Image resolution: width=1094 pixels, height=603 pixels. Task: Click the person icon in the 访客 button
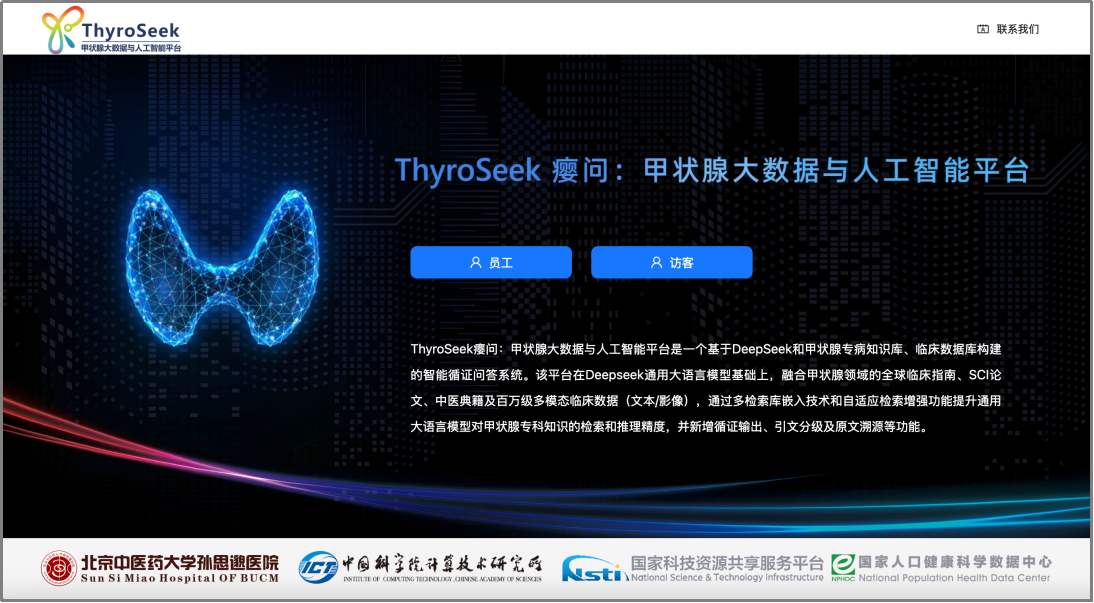(657, 263)
